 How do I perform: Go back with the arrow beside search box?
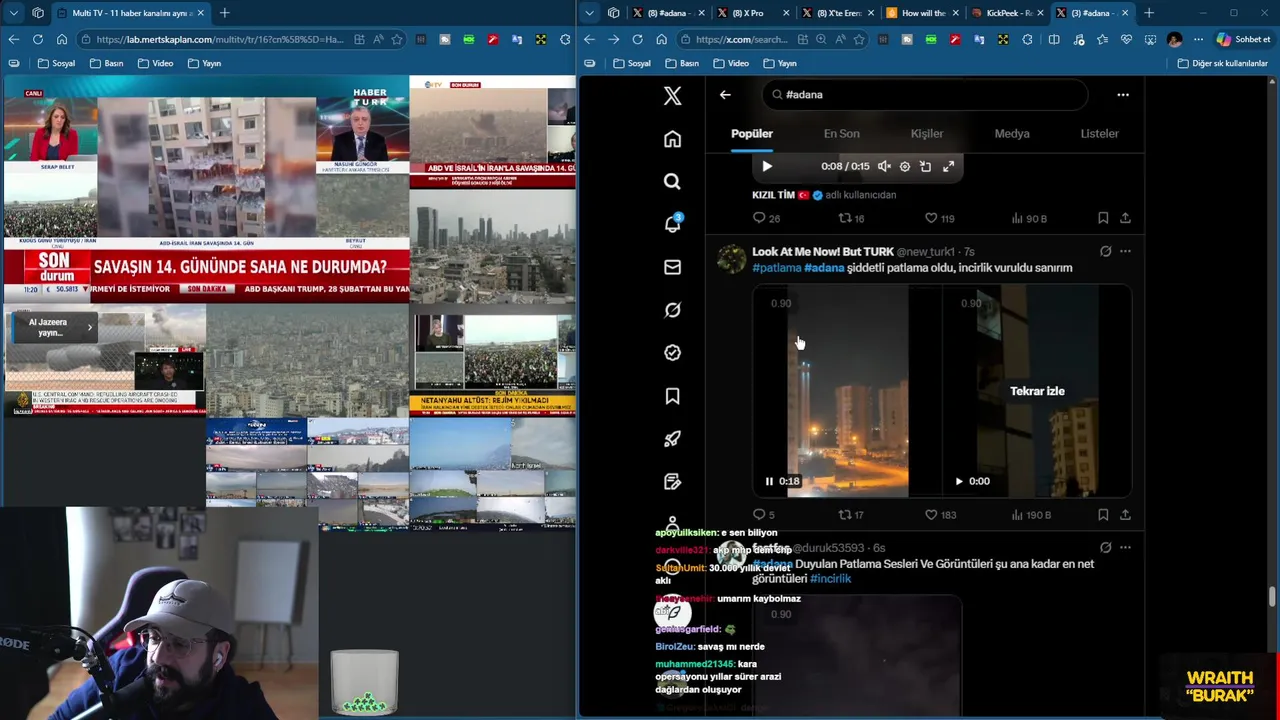point(725,95)
